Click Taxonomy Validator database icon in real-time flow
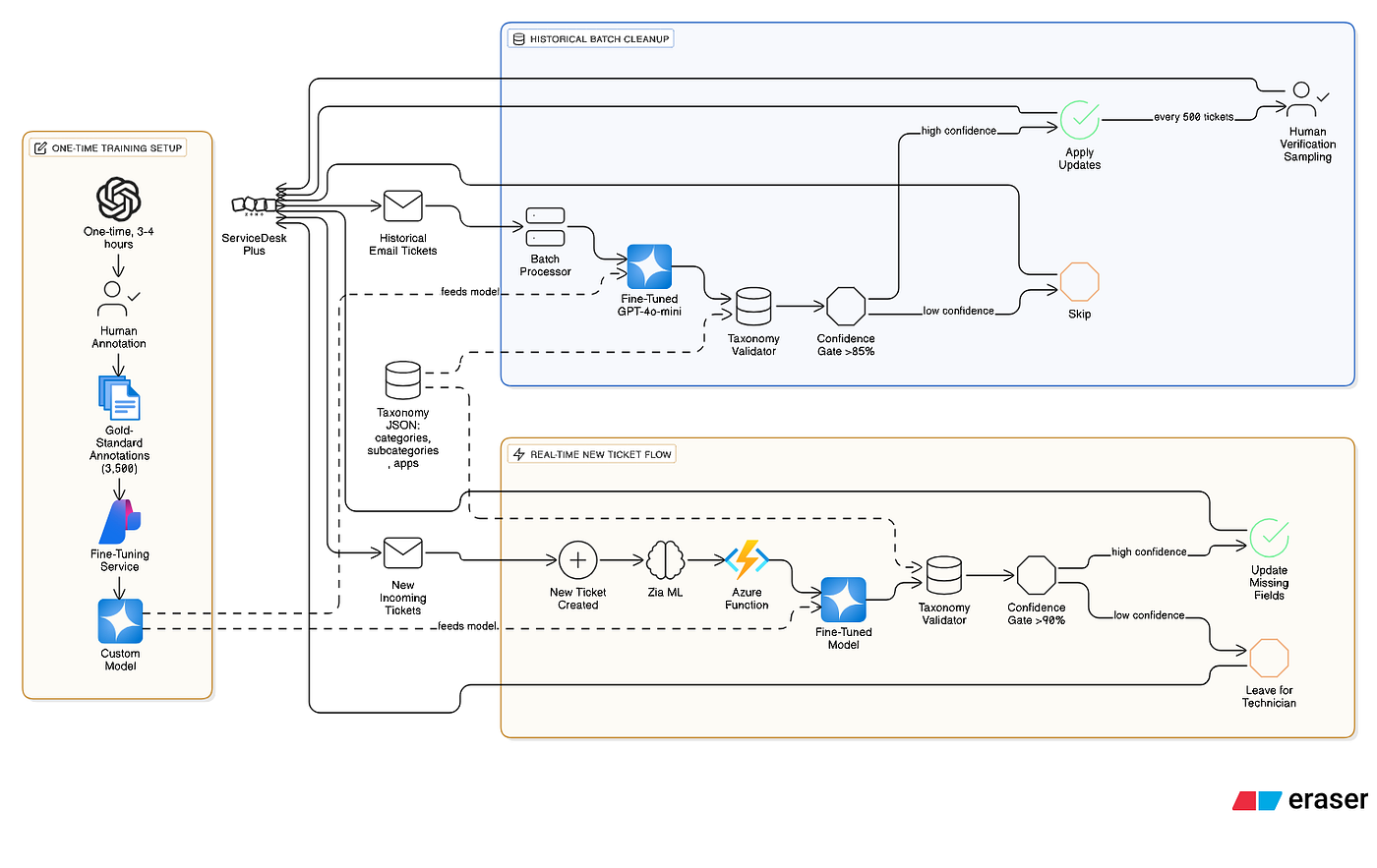This screenshot has width=1377, height=868. (944, 576)
